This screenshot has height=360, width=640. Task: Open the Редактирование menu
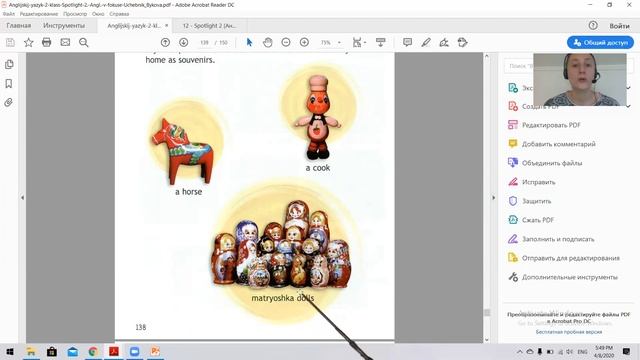pos(39,14)
